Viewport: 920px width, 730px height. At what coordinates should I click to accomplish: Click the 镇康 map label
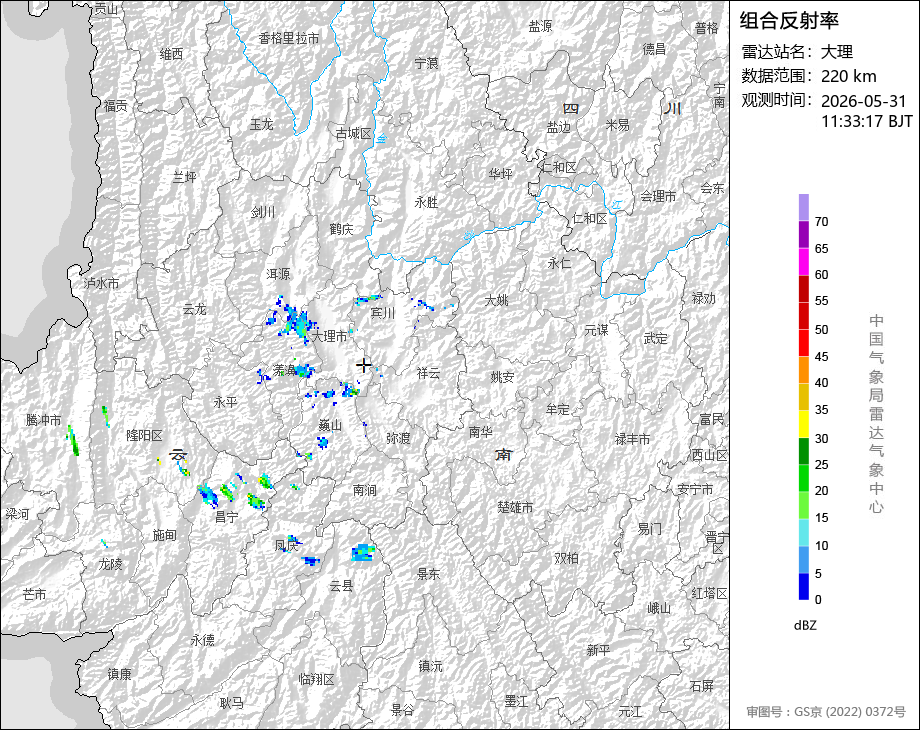[x=119, y=674]
